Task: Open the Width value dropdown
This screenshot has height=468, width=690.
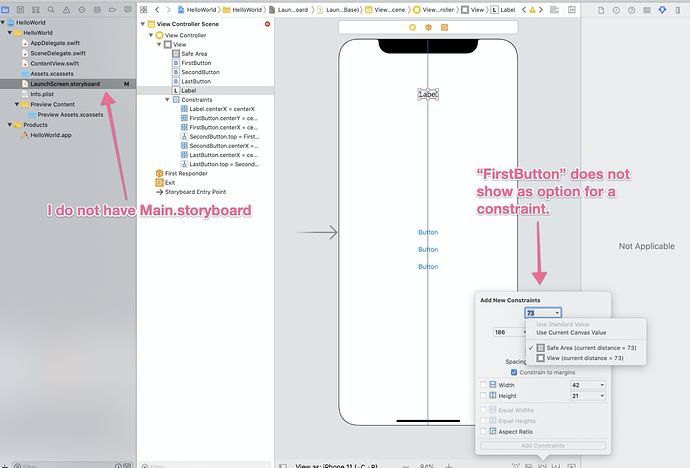Action: click(x=602, y=385)
